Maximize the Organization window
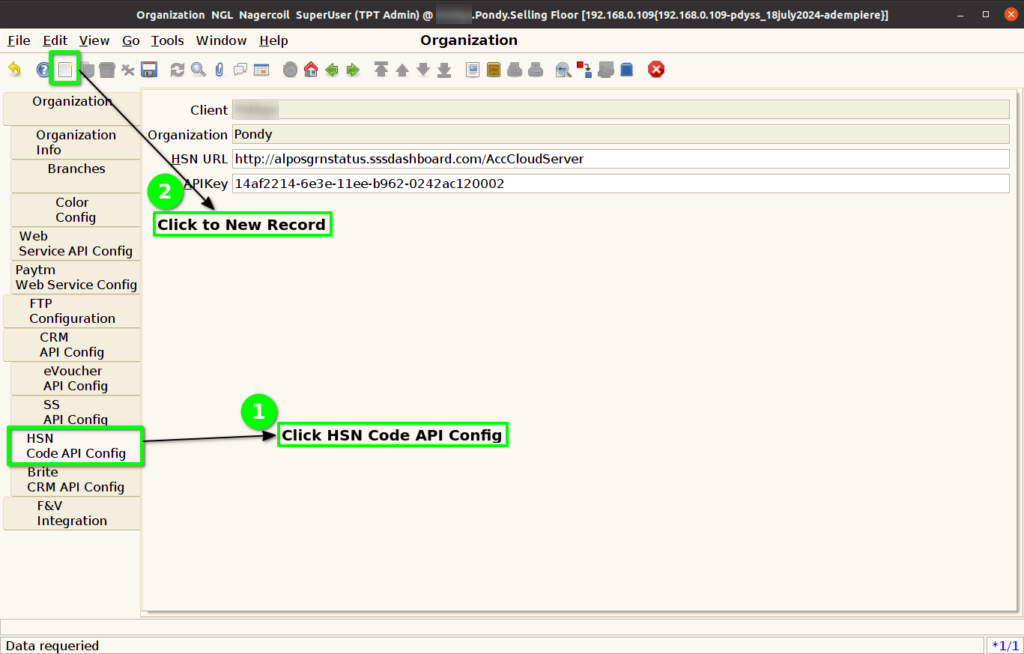This screenshot has height=654, width=1024. tap(985, 14)
